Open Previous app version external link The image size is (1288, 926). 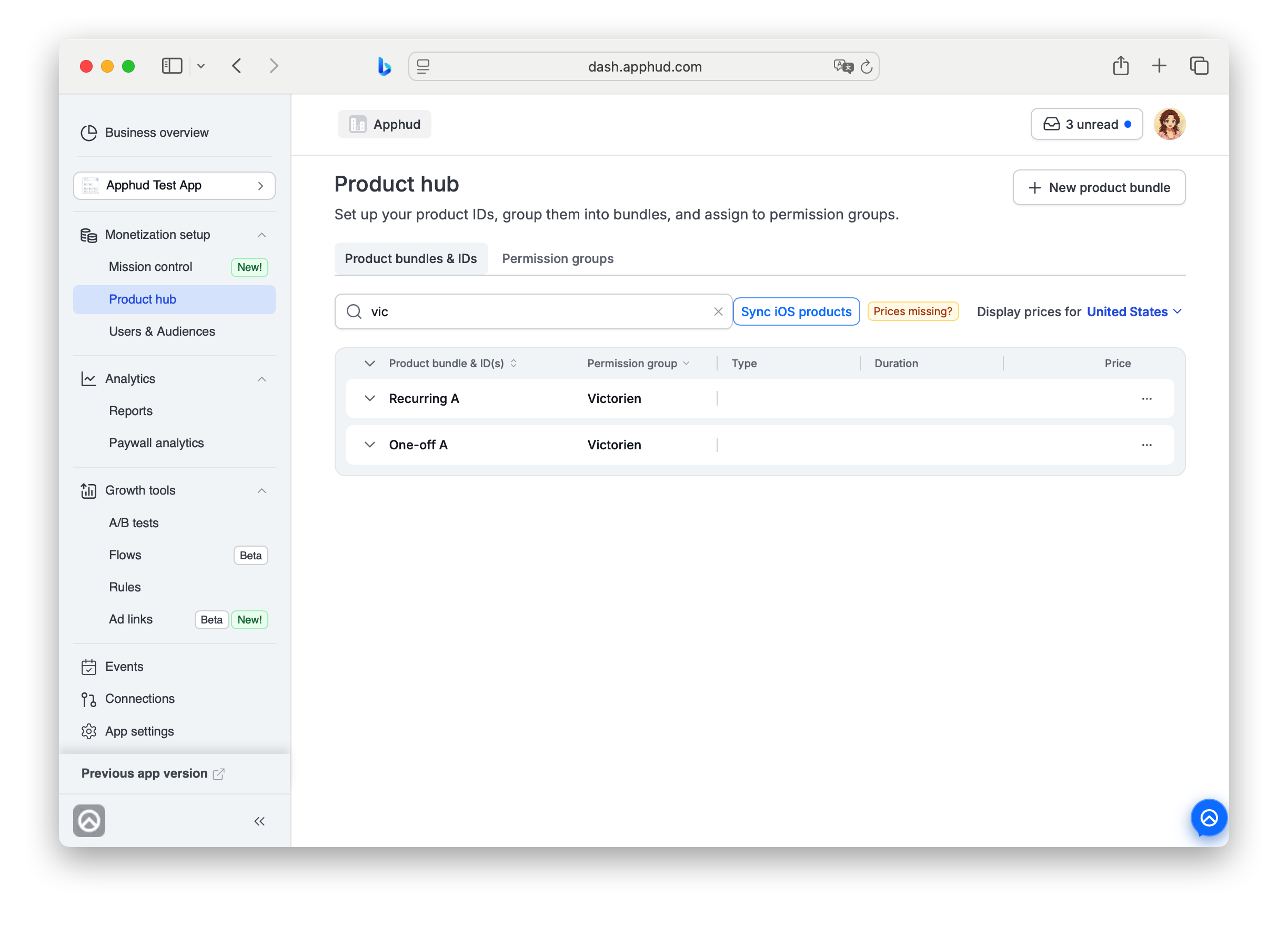[x=153, y=774]
